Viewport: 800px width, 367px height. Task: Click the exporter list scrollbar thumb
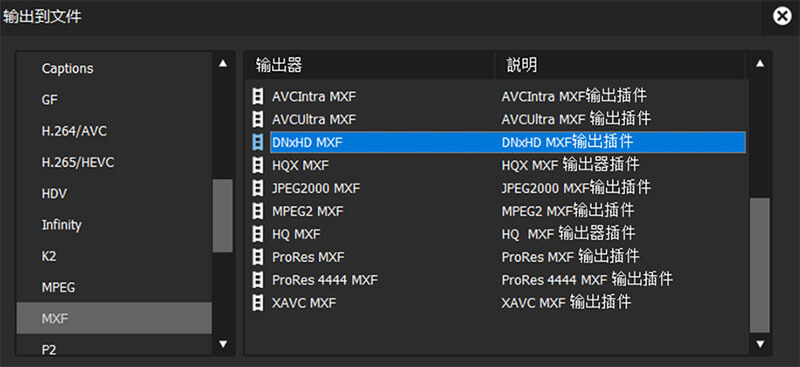point(760,265)
